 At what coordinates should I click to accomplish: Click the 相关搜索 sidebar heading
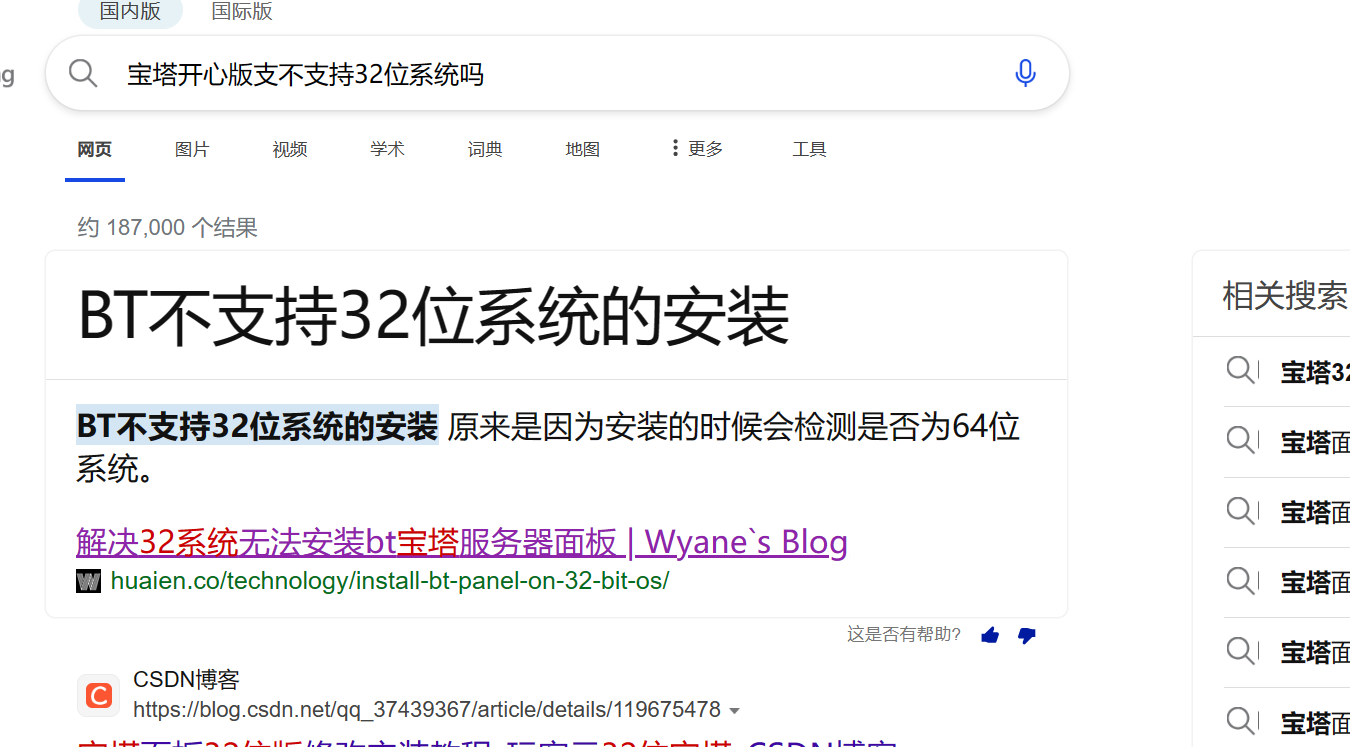pos(1285,295)
